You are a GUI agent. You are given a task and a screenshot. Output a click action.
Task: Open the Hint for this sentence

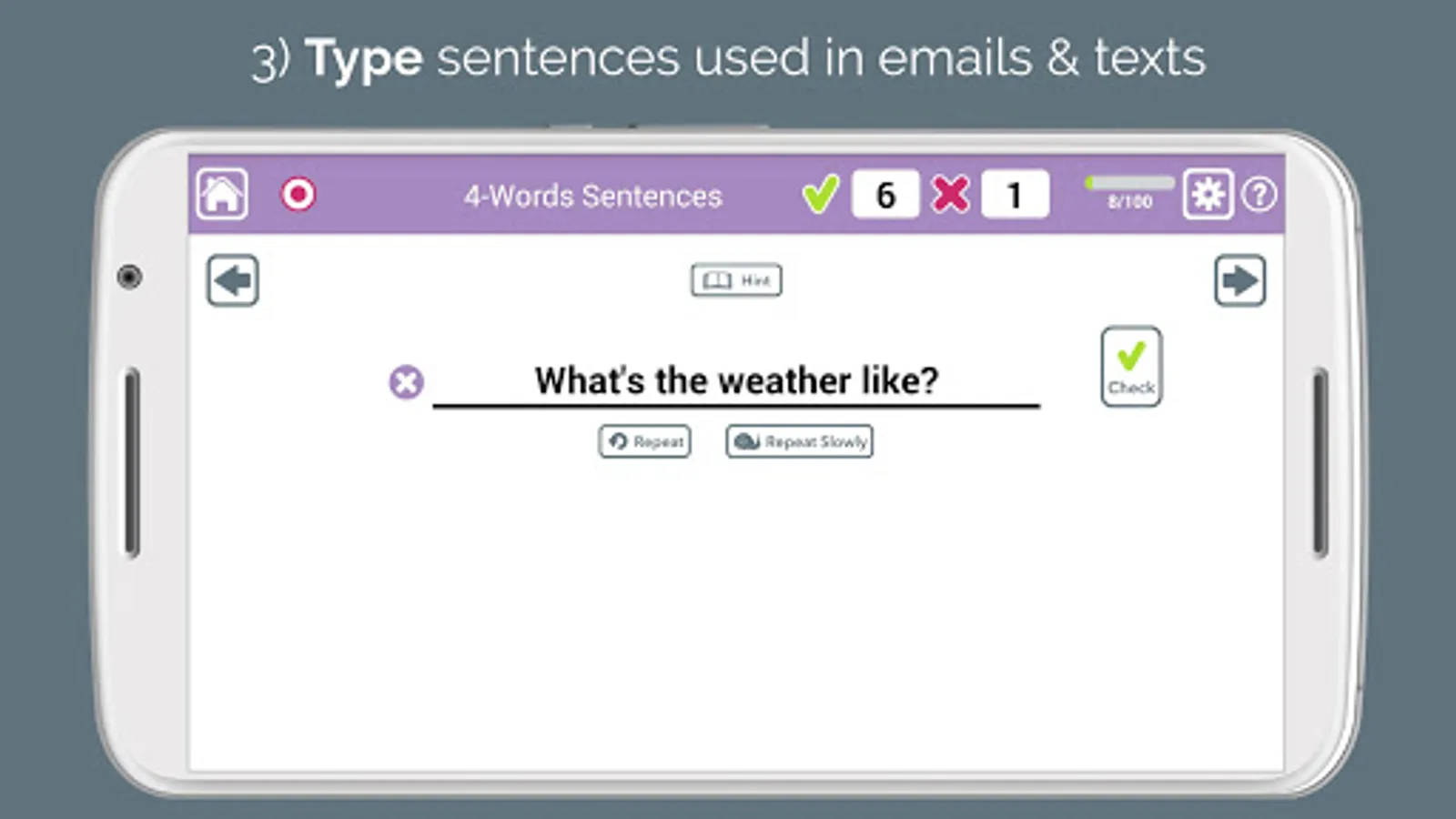pos(735,279)
